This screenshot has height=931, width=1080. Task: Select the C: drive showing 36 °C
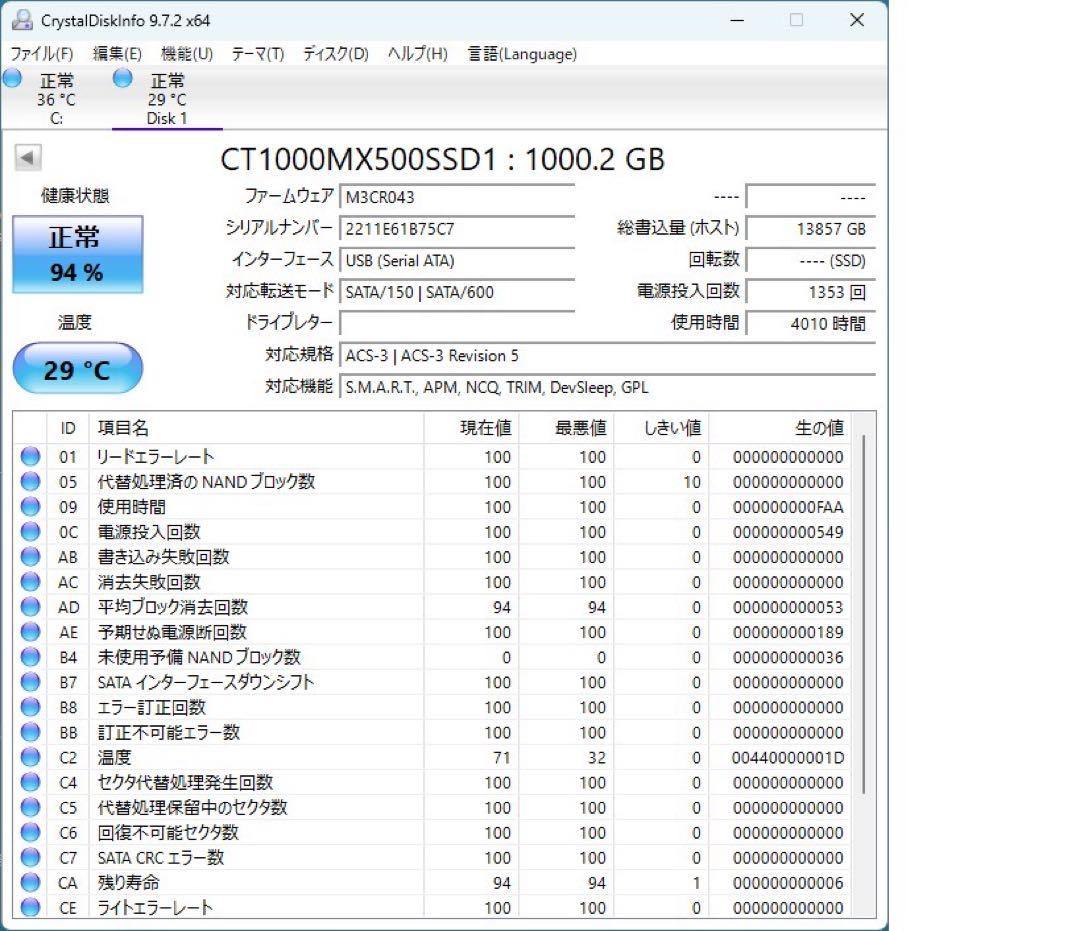(57, 99)
